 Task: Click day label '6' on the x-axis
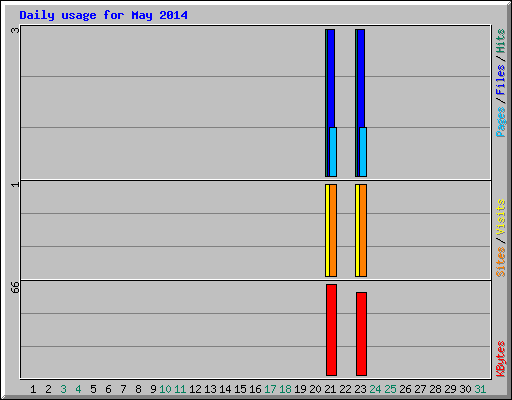(x=108, y=389)
